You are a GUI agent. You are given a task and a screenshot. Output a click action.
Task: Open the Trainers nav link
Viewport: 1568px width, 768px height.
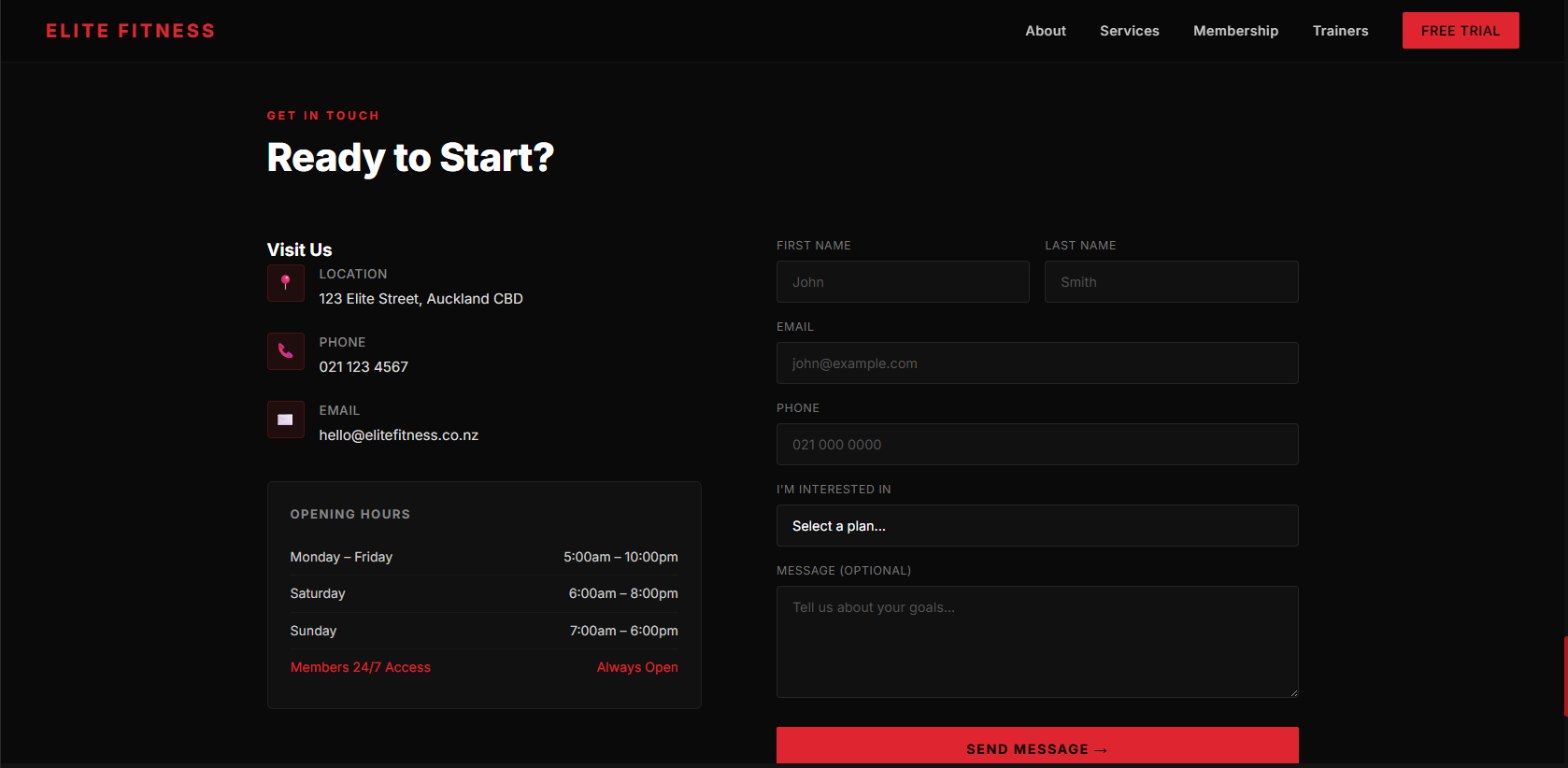[x=1340, y=31]
